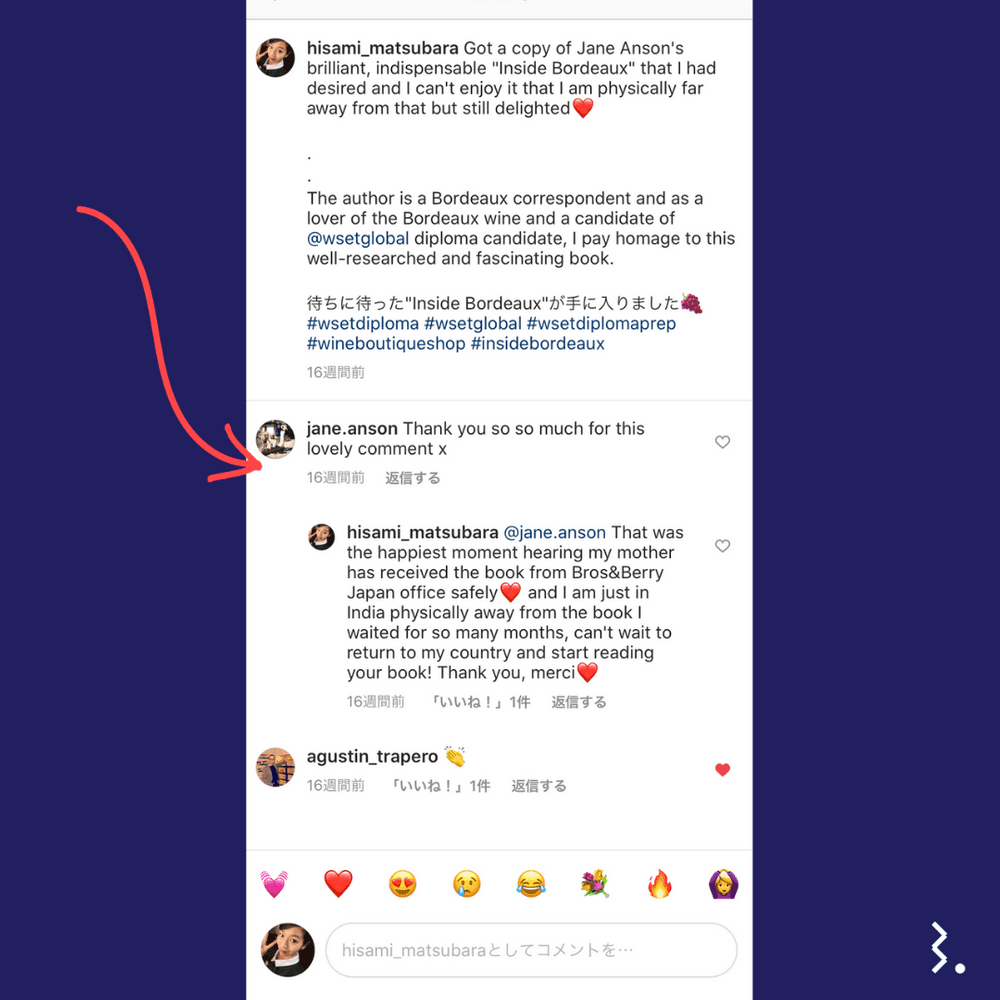
Task: Insert the crying face emoji
Action: tap(467, 884)
